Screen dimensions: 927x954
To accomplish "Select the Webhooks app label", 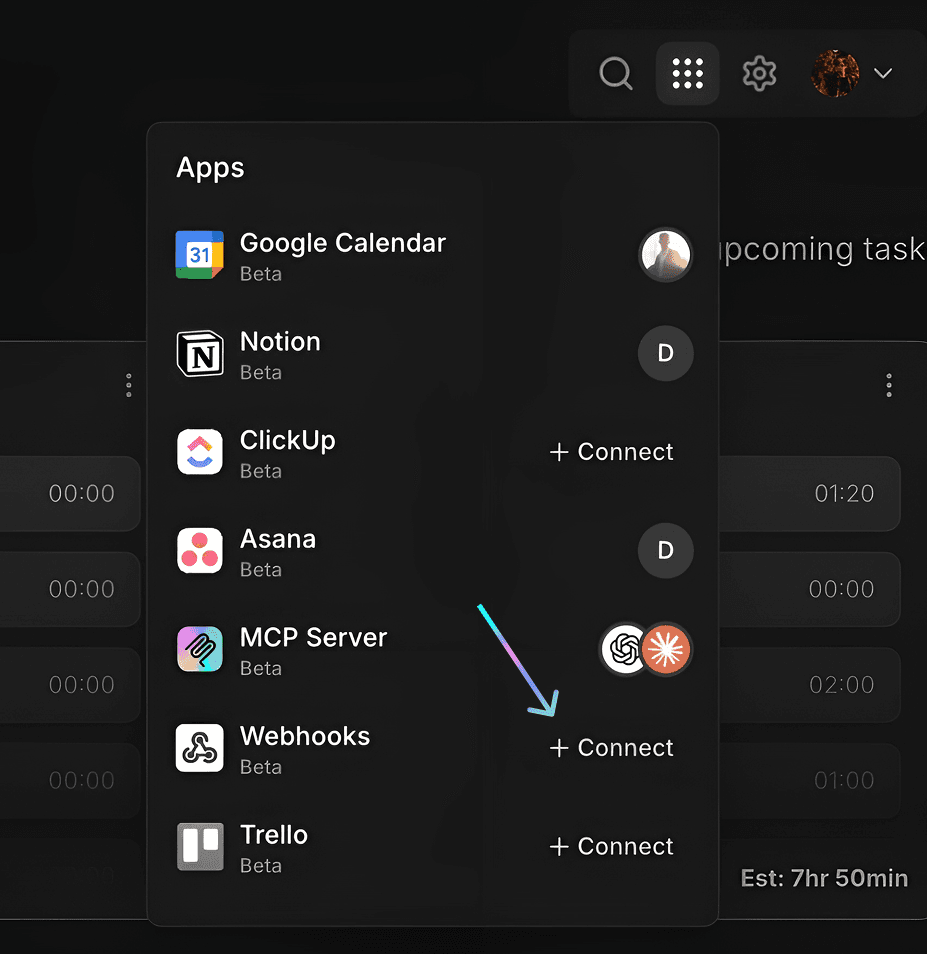I will (305, 736).
